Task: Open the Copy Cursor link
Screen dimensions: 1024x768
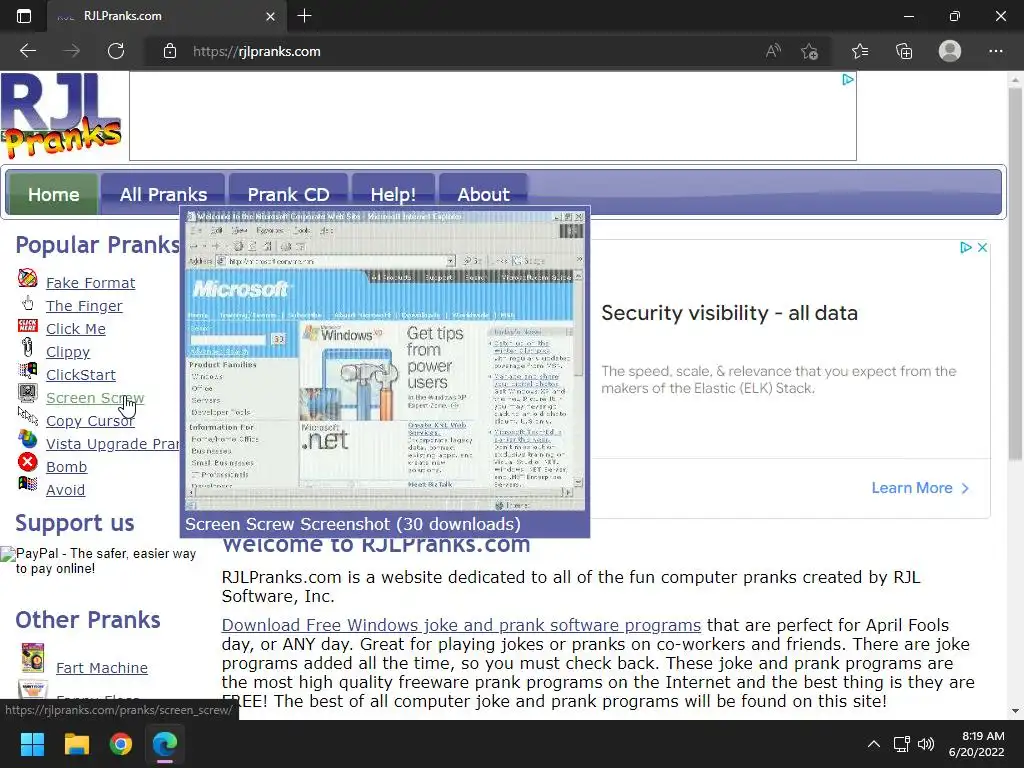Action: tap(90, 421)
